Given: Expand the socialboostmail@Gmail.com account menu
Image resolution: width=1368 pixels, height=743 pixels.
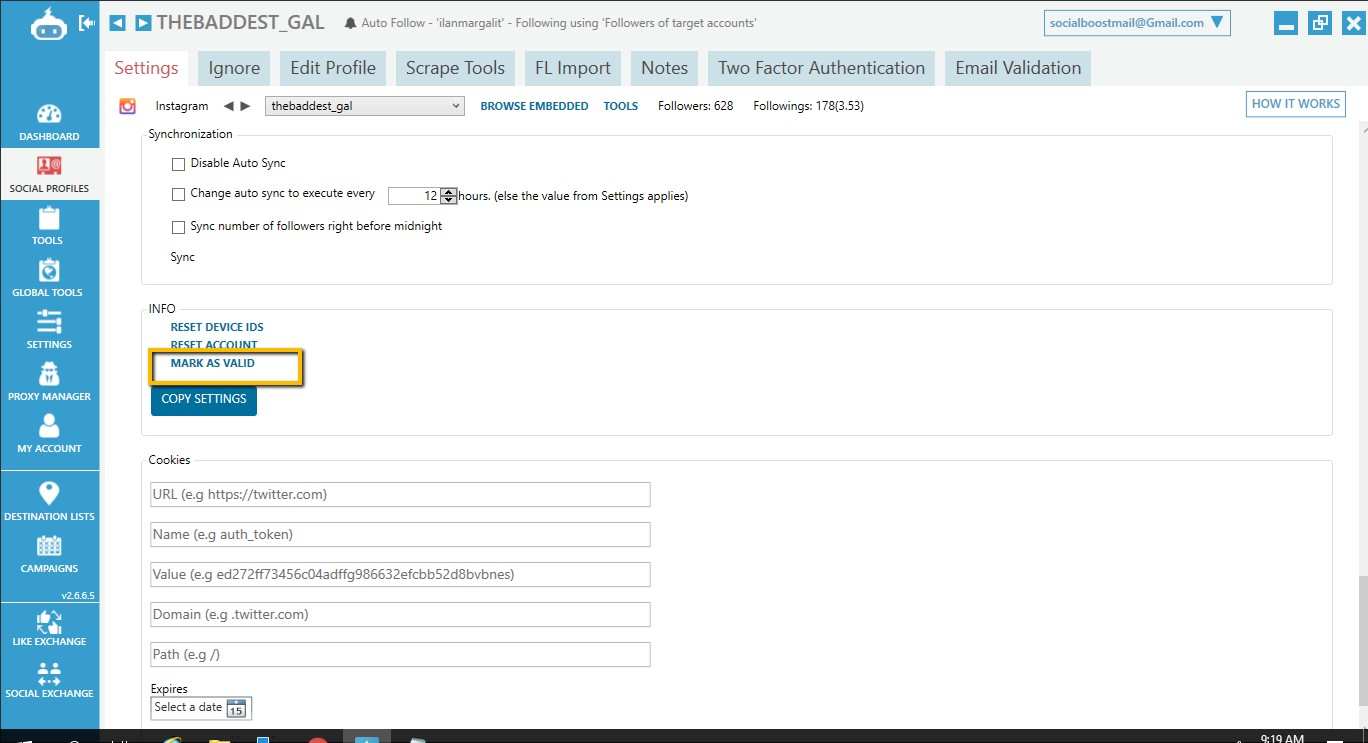Looking at the screenshot, I should [x=1137, y=23].
